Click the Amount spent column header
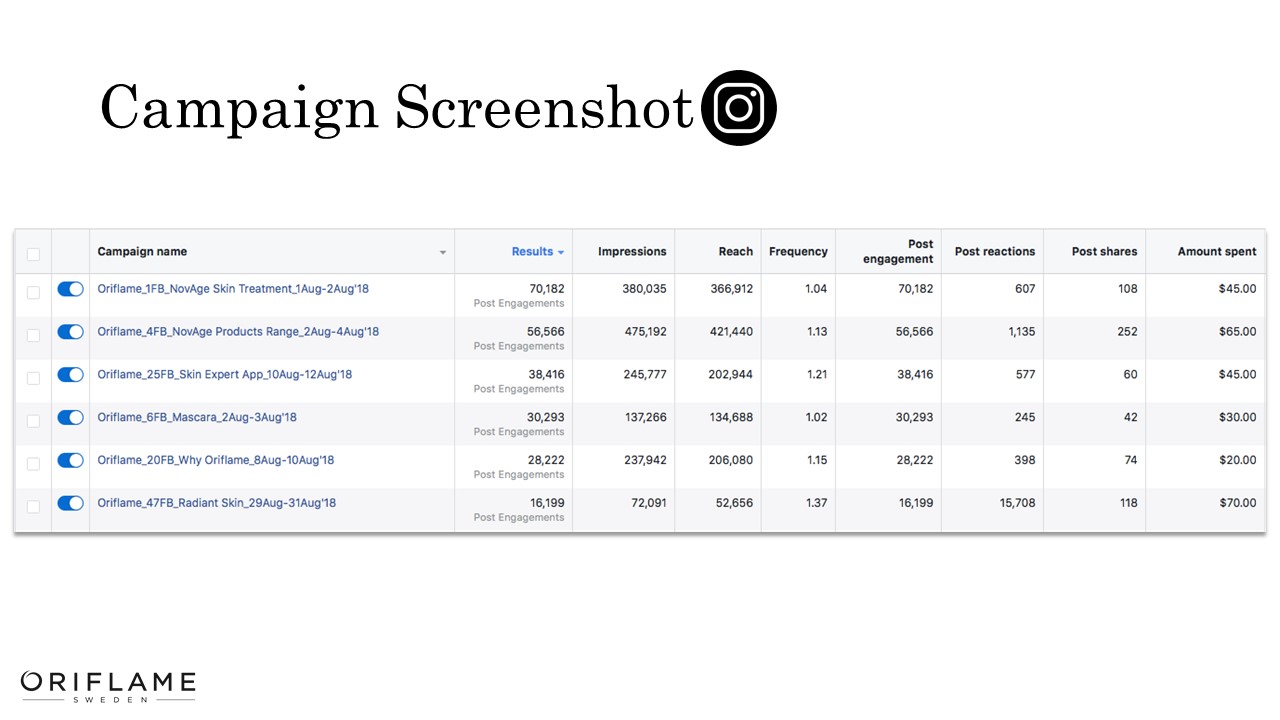This screenshot has width=1280, height=720. [1216, 252]
